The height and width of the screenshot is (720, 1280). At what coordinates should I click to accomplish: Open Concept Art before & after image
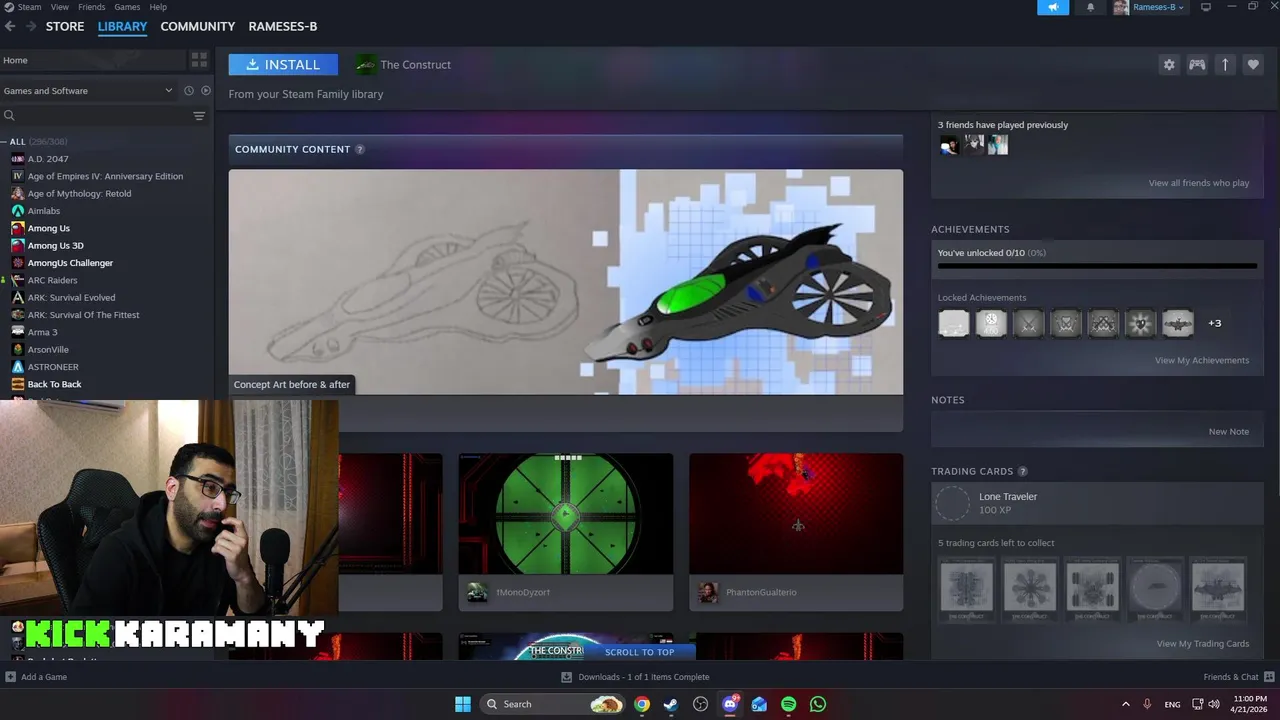566,282
